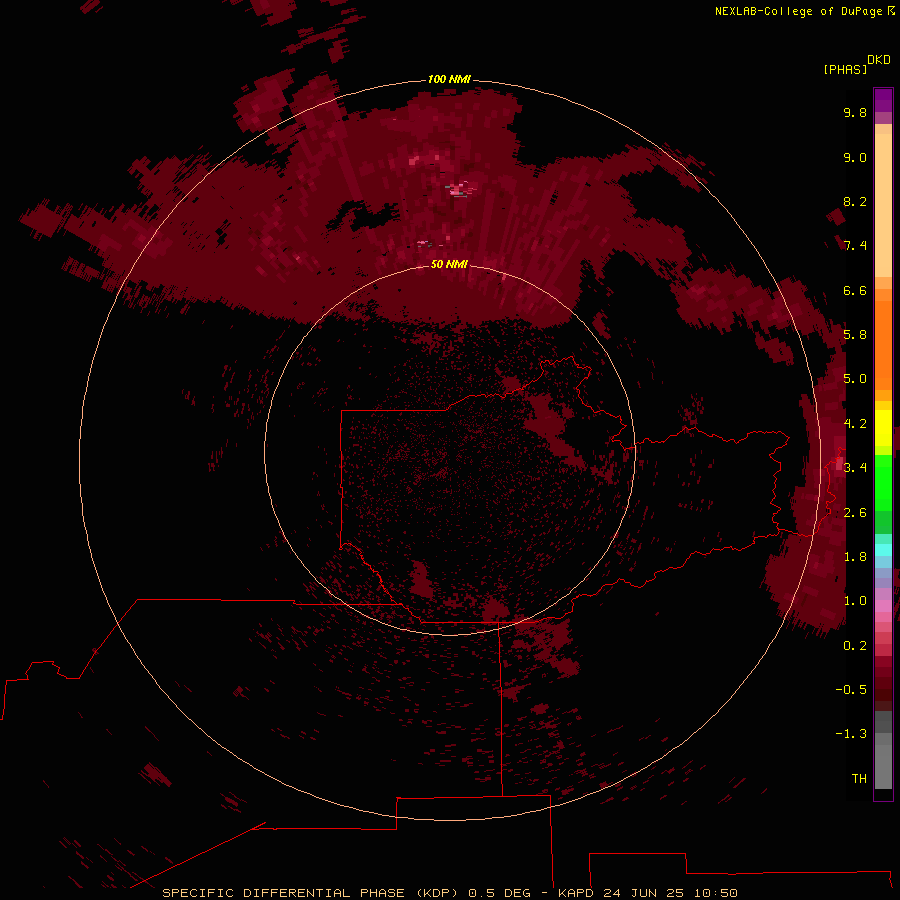Click the 5.0 value on the color scale
The image size is (900, 900).
pyautogui.click(x=855, y=379)
